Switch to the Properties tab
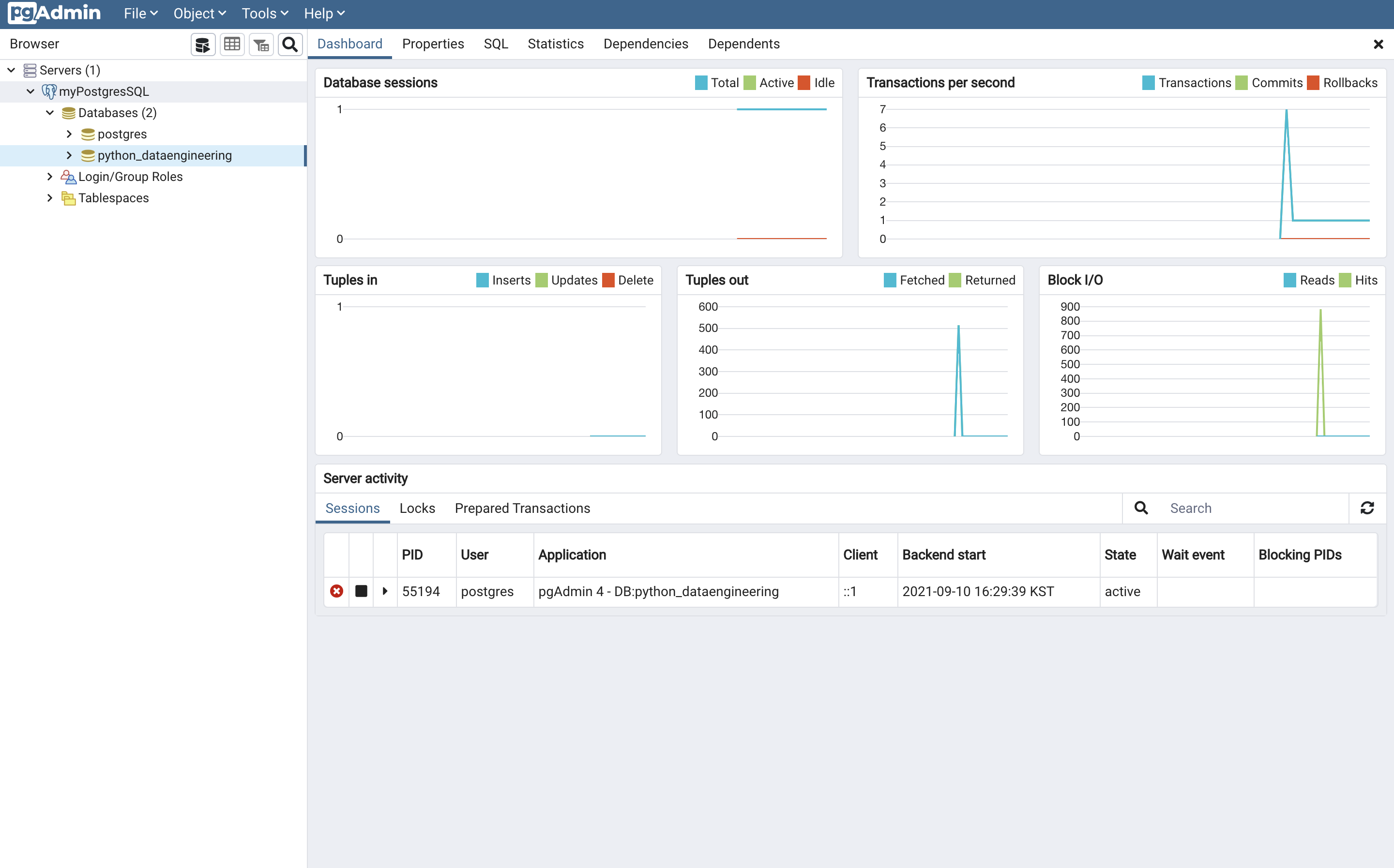1394x868 pixels. pos(433,44)
